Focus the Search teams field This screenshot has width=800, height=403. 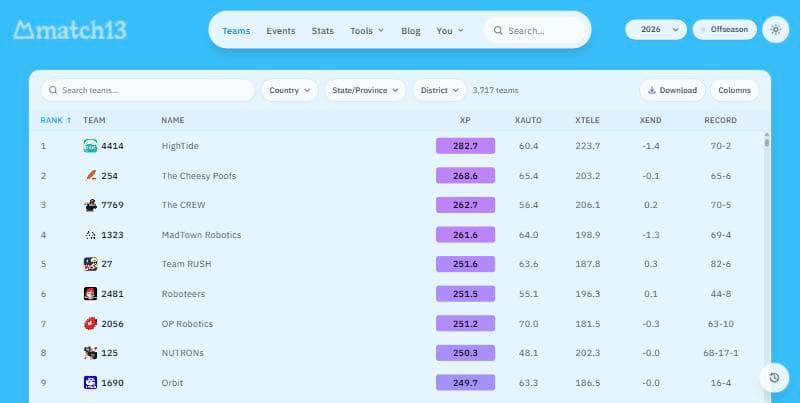(x=147, y=90)
